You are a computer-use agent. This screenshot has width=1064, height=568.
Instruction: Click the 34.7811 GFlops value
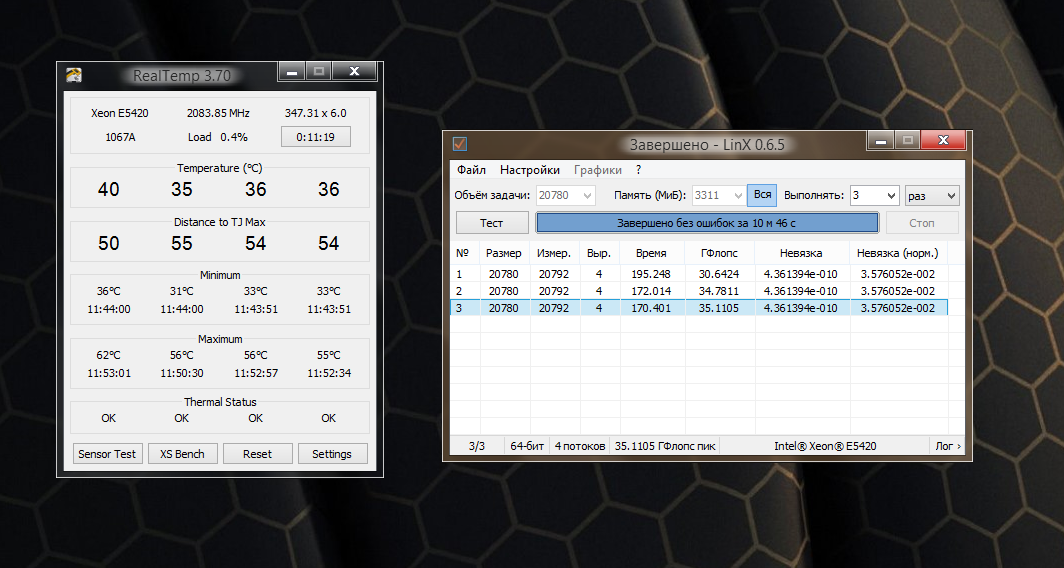point(719,291)
